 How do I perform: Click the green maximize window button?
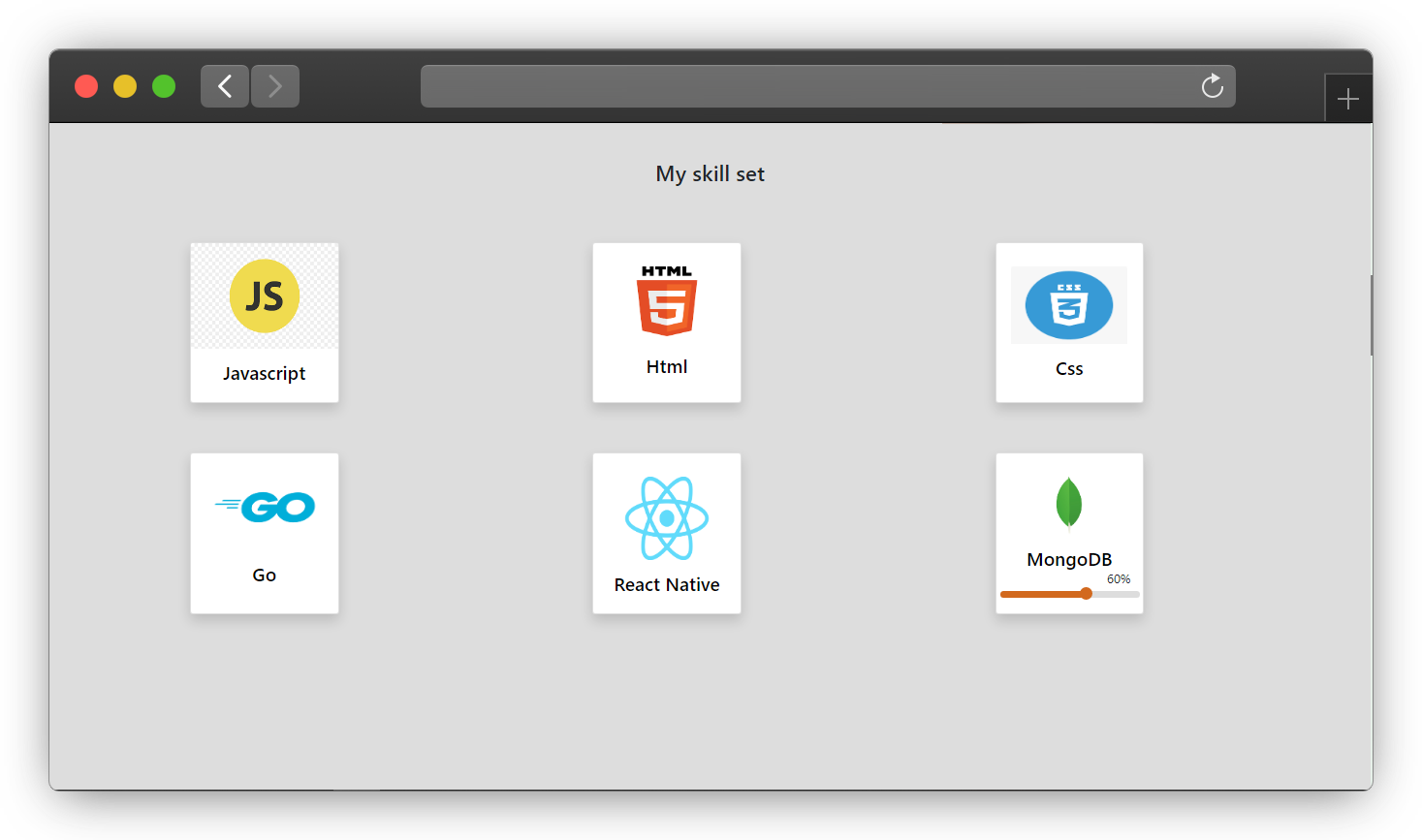[164, 86]
